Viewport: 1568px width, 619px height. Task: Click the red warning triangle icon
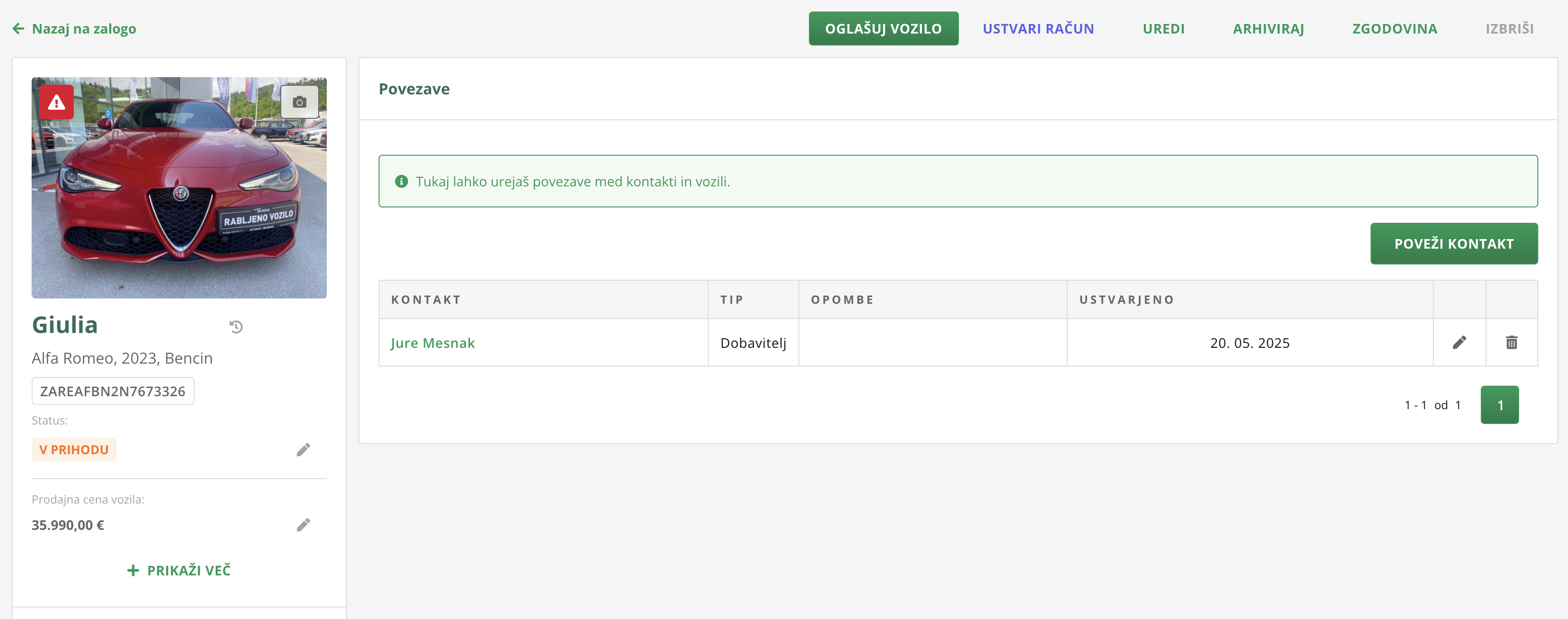[x=57, y=102]
